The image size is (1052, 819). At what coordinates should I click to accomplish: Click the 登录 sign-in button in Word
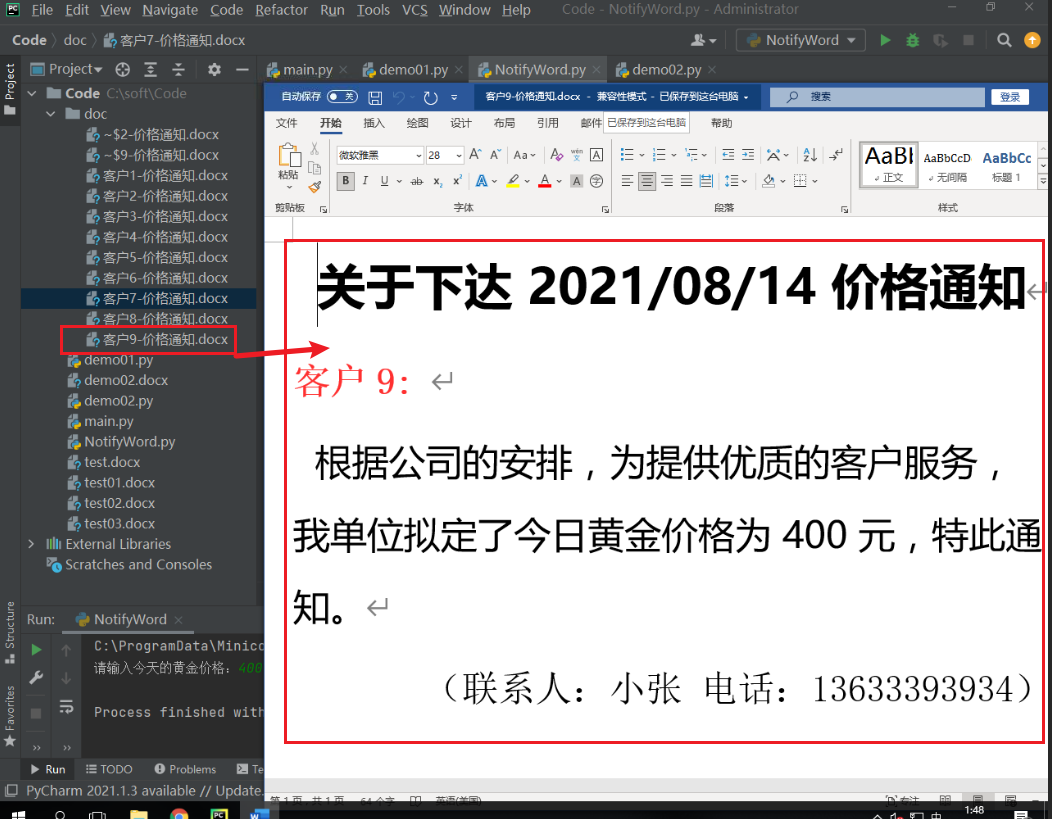[1010, 97]
